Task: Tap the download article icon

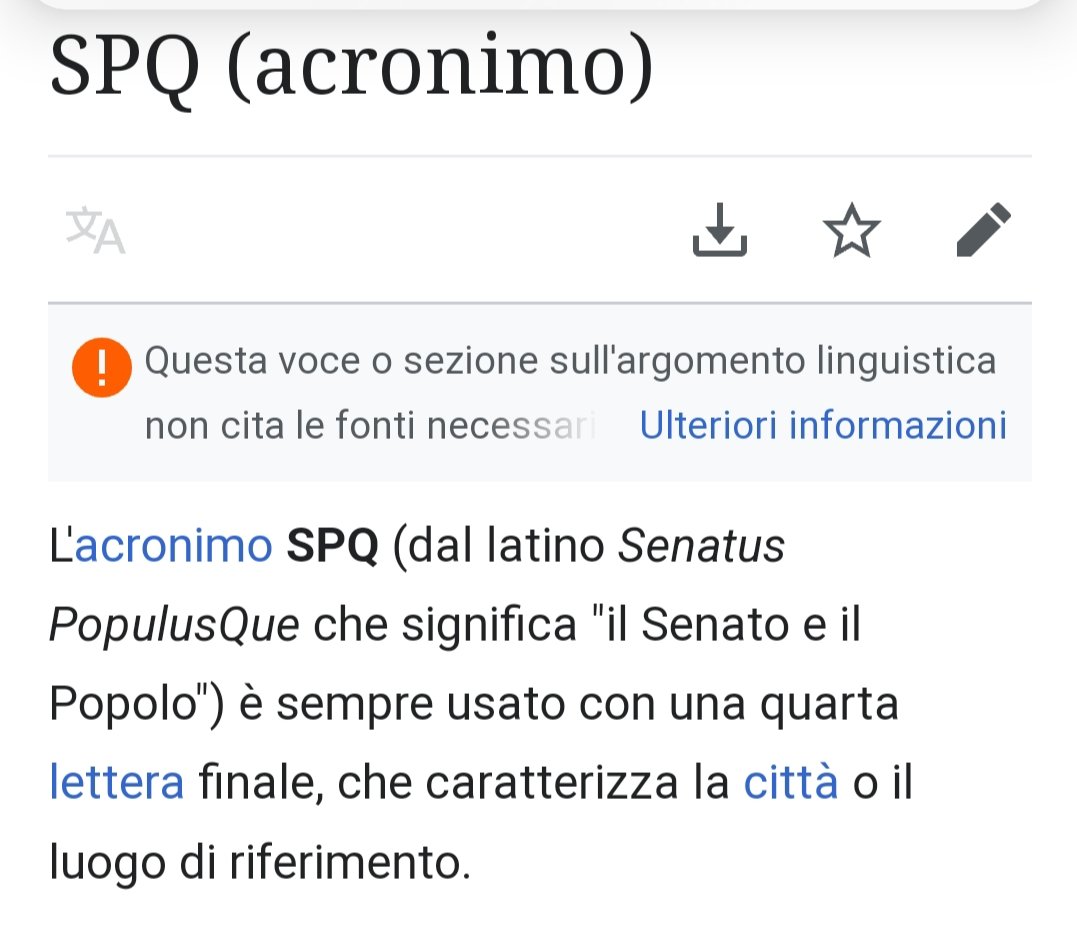Action: pos(719,230)
